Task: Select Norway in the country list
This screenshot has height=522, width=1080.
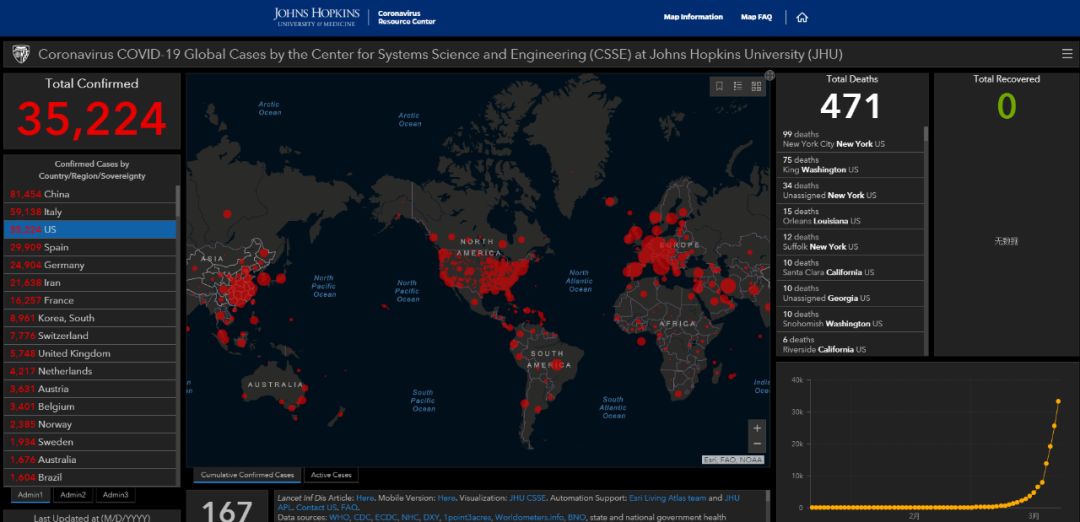Action: click(90, 424)
